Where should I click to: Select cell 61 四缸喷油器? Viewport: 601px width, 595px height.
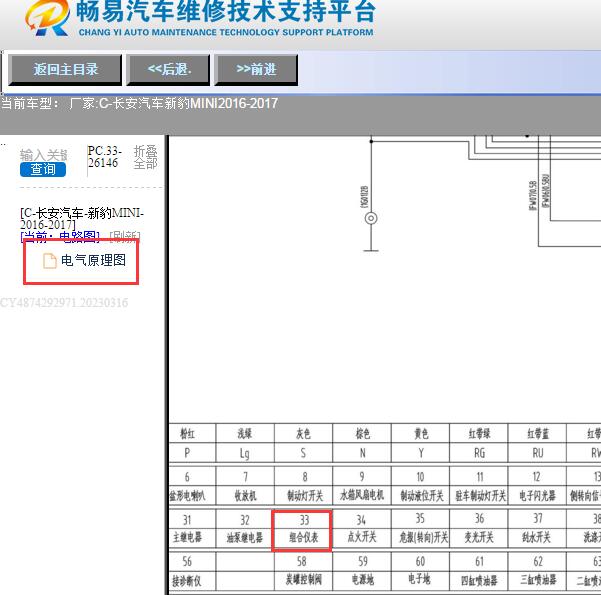(479, 571)
